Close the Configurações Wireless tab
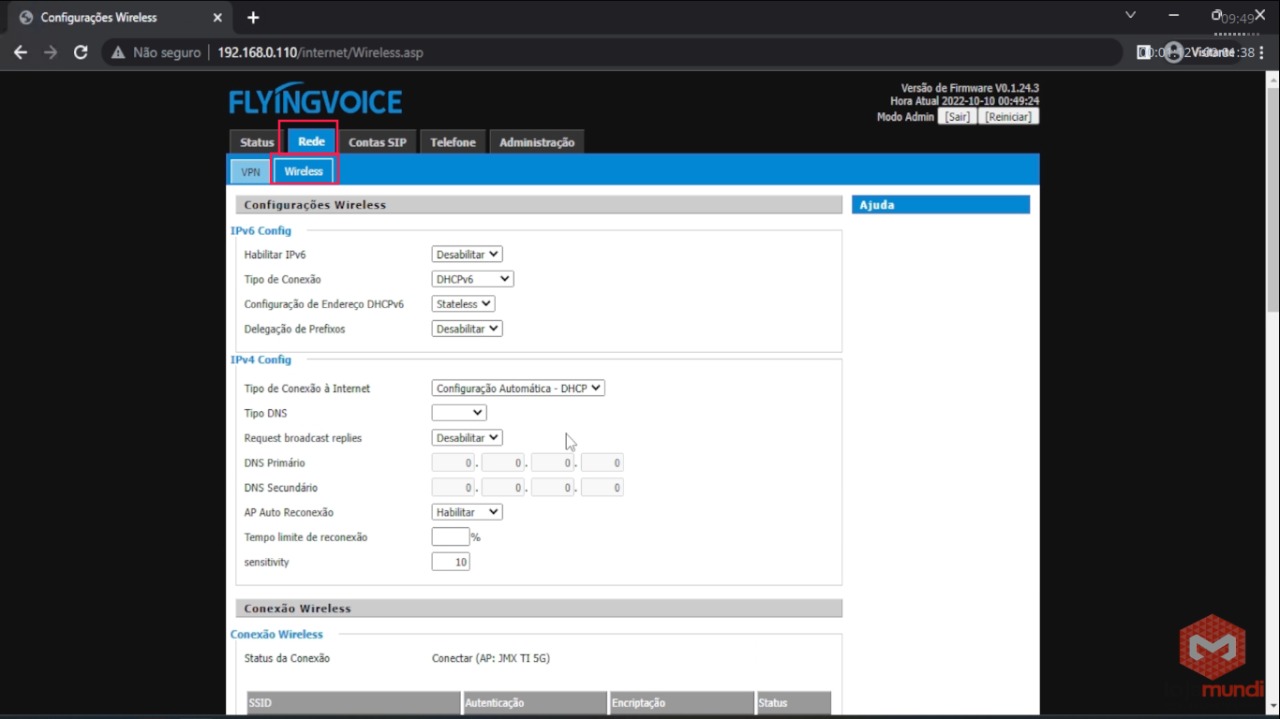Screen dimensions: 1280x719 (x=217, y=18)
